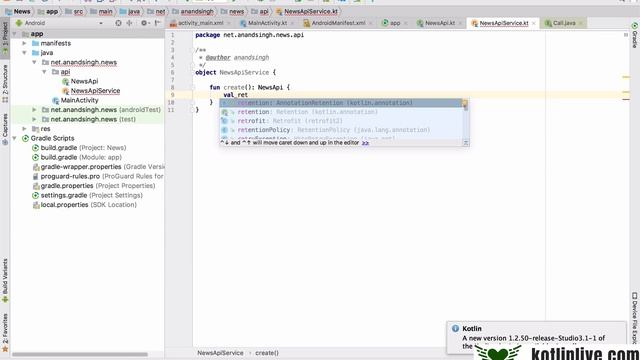Click NewsApiService.kt breadcrumb
Image resolution: width=640 pixels, height=360 pixels.
pos(307,11)
